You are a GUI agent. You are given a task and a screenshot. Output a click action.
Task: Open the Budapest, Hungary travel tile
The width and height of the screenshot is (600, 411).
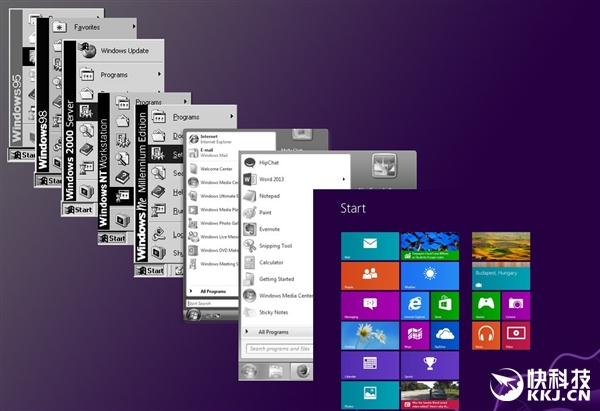coord(501,276)
